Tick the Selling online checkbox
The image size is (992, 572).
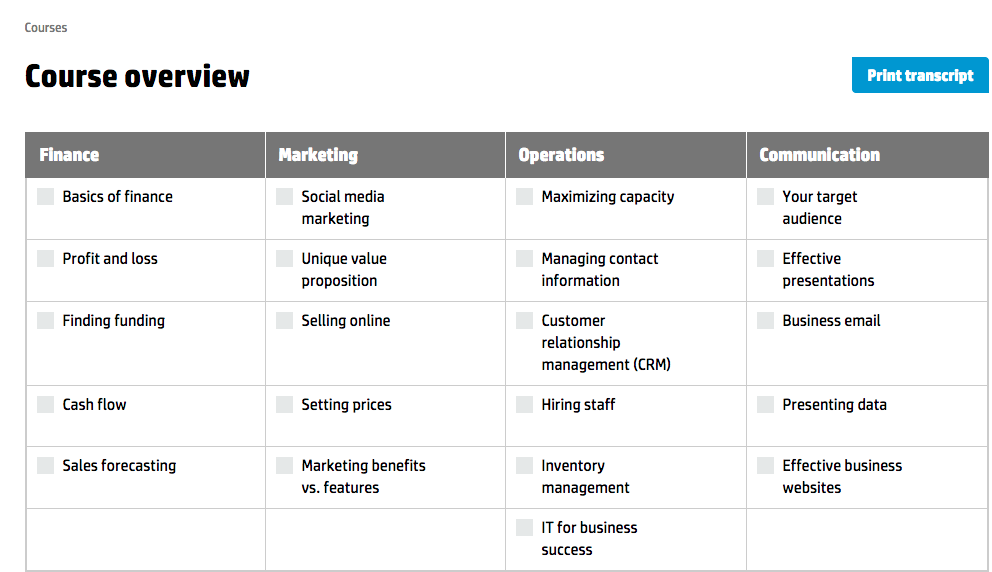tap(285, 321)
